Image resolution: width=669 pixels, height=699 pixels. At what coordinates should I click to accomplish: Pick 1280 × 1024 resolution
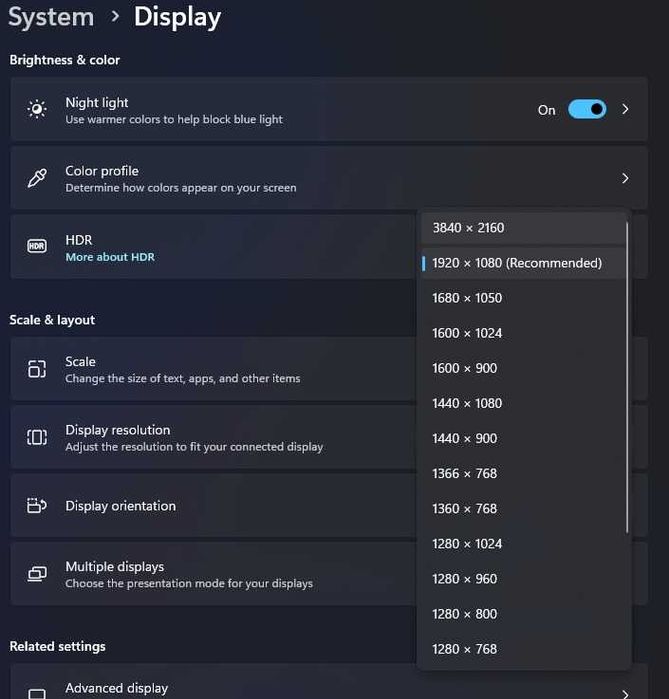pos(522,544)
